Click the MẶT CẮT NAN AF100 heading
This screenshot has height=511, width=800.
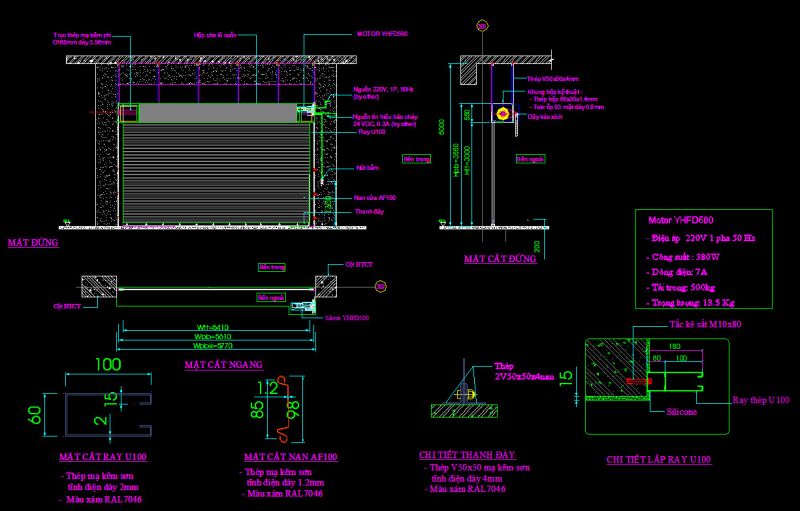coord(291,457)
